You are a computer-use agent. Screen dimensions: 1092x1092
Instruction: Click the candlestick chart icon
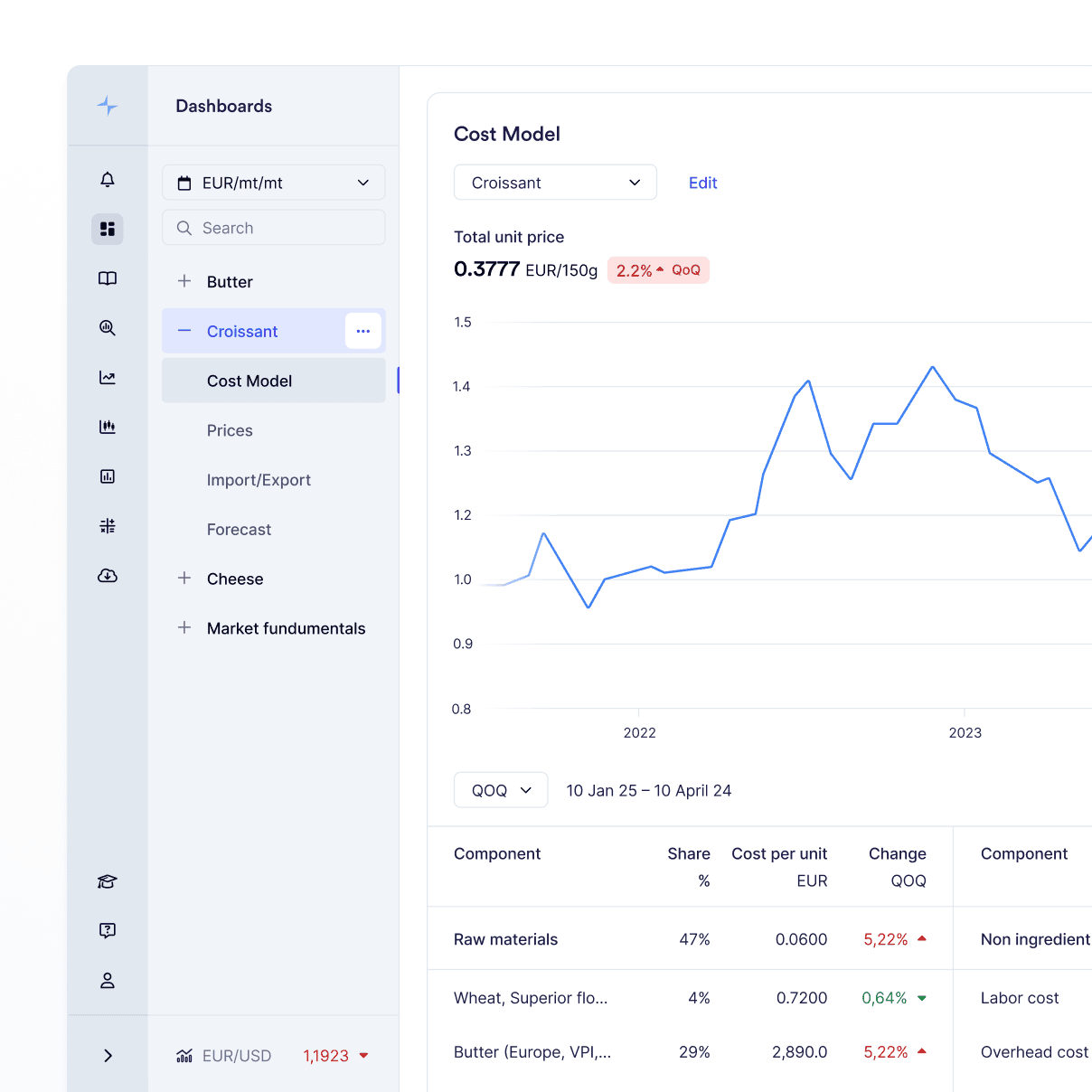pyautogui.click(x=108, y=427)
